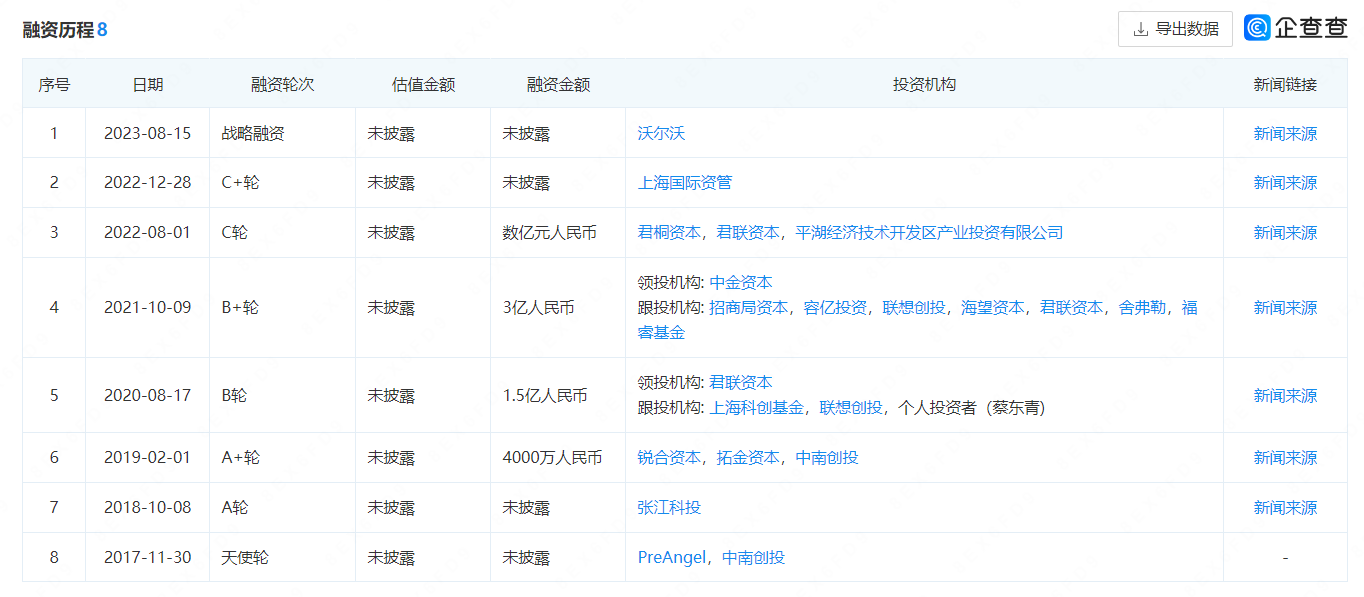Open investor link 招商局资本

pyautogui.click(x=749, y=308)
